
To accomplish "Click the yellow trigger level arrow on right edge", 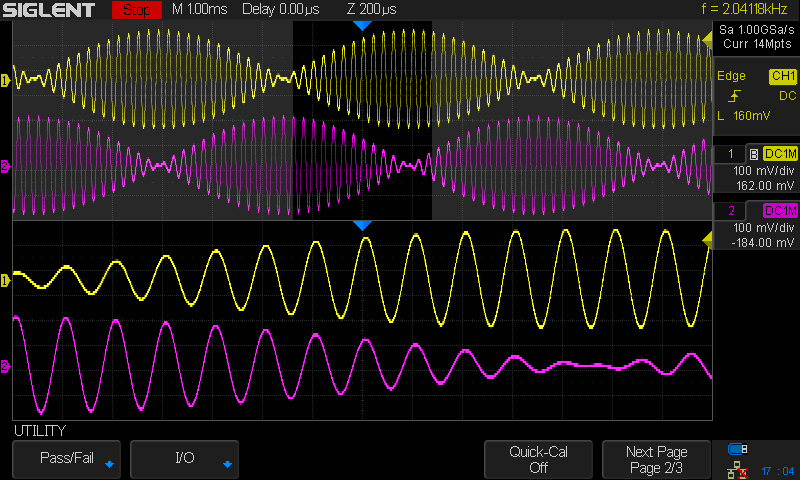I will 706,237.
